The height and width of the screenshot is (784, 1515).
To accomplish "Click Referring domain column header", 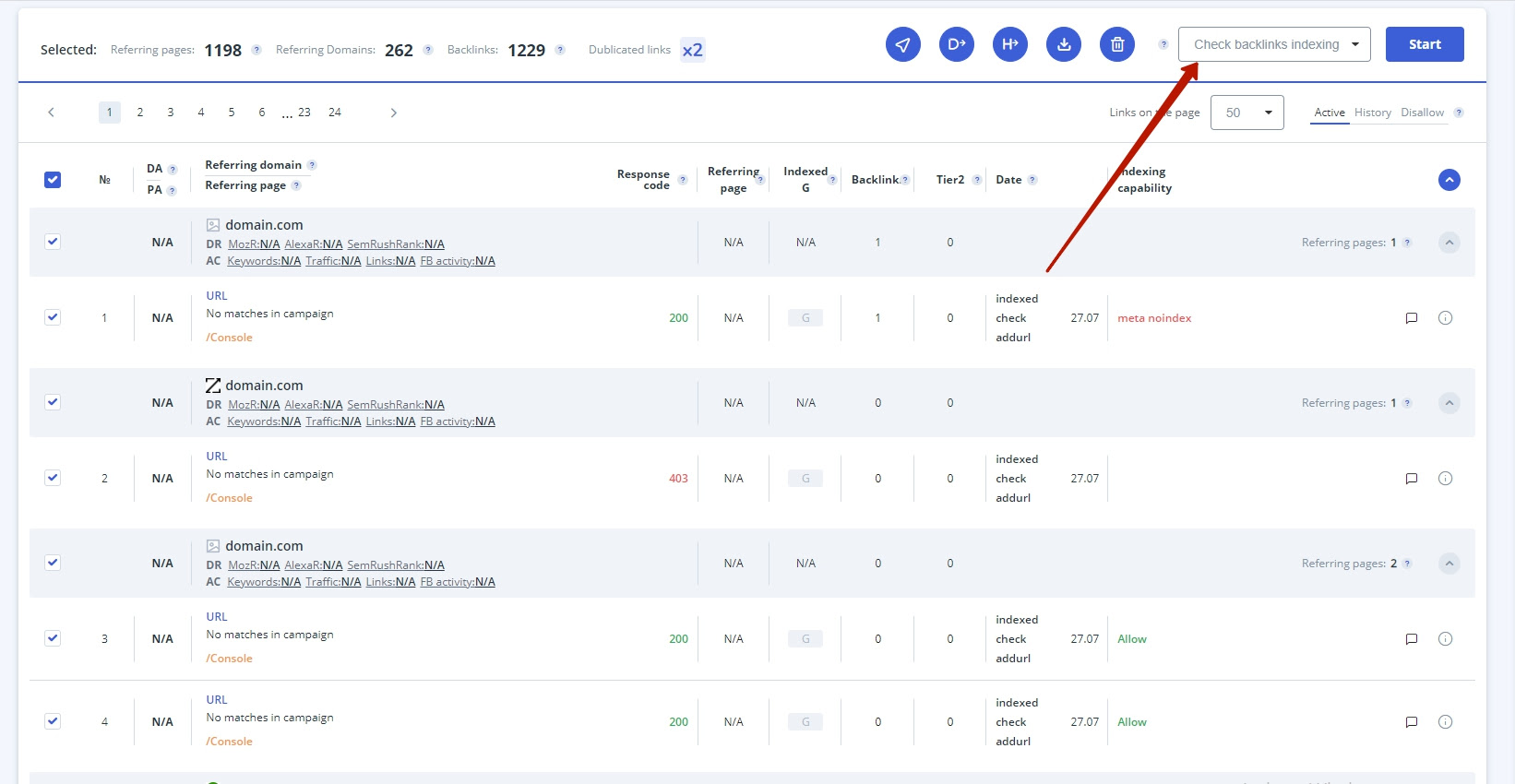I will [254, 165].
